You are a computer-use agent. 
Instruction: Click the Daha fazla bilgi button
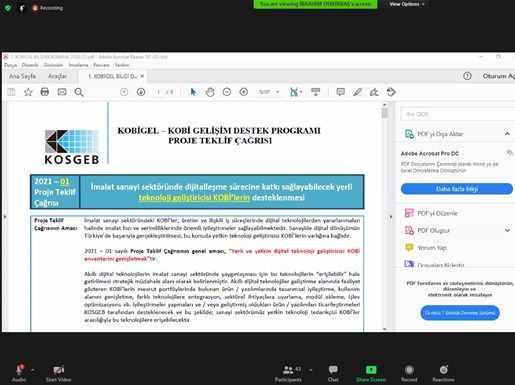point(457,189)
